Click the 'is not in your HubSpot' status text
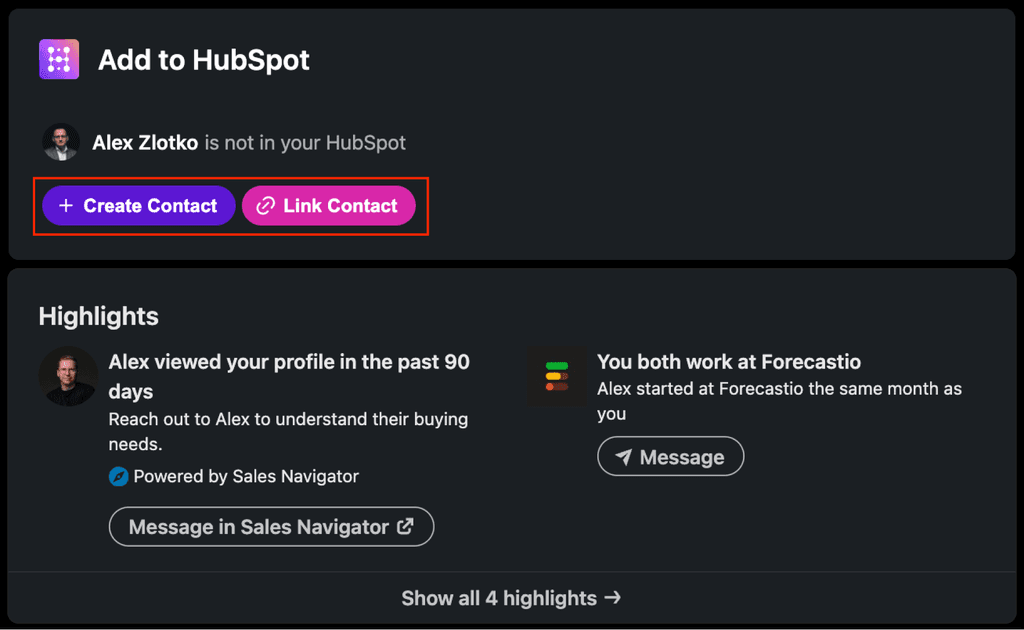The image size is (1024, 630). coord(305,142)
